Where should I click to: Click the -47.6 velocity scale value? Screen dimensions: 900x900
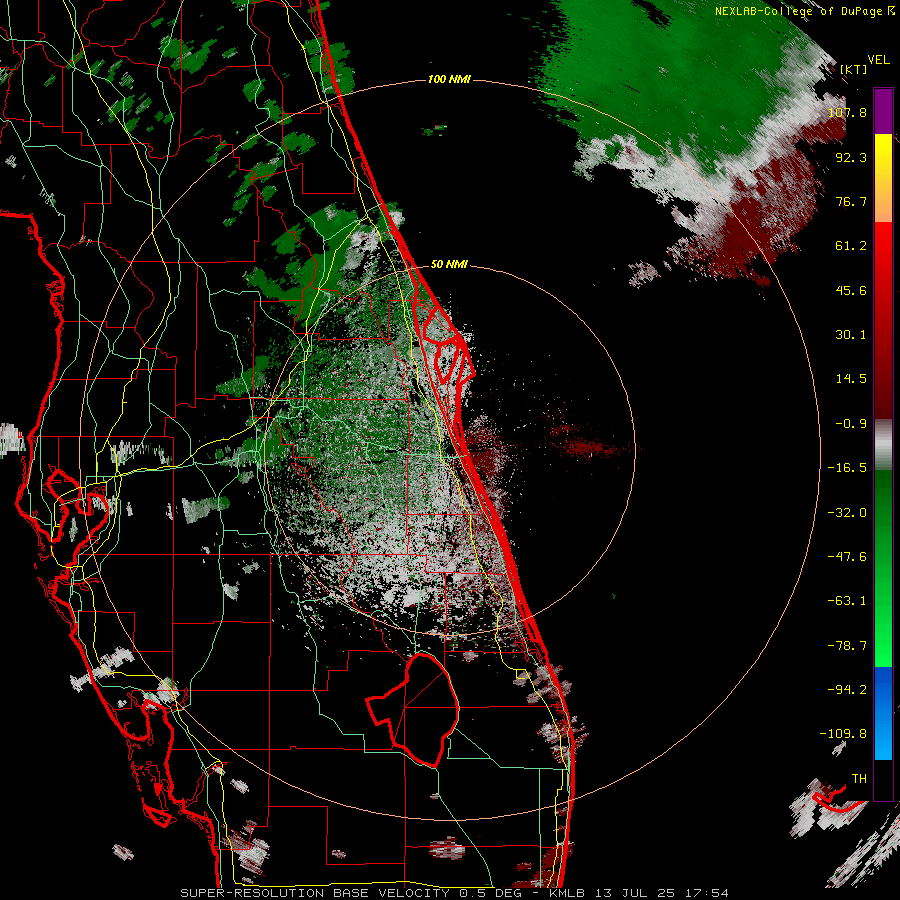[847, 557]
